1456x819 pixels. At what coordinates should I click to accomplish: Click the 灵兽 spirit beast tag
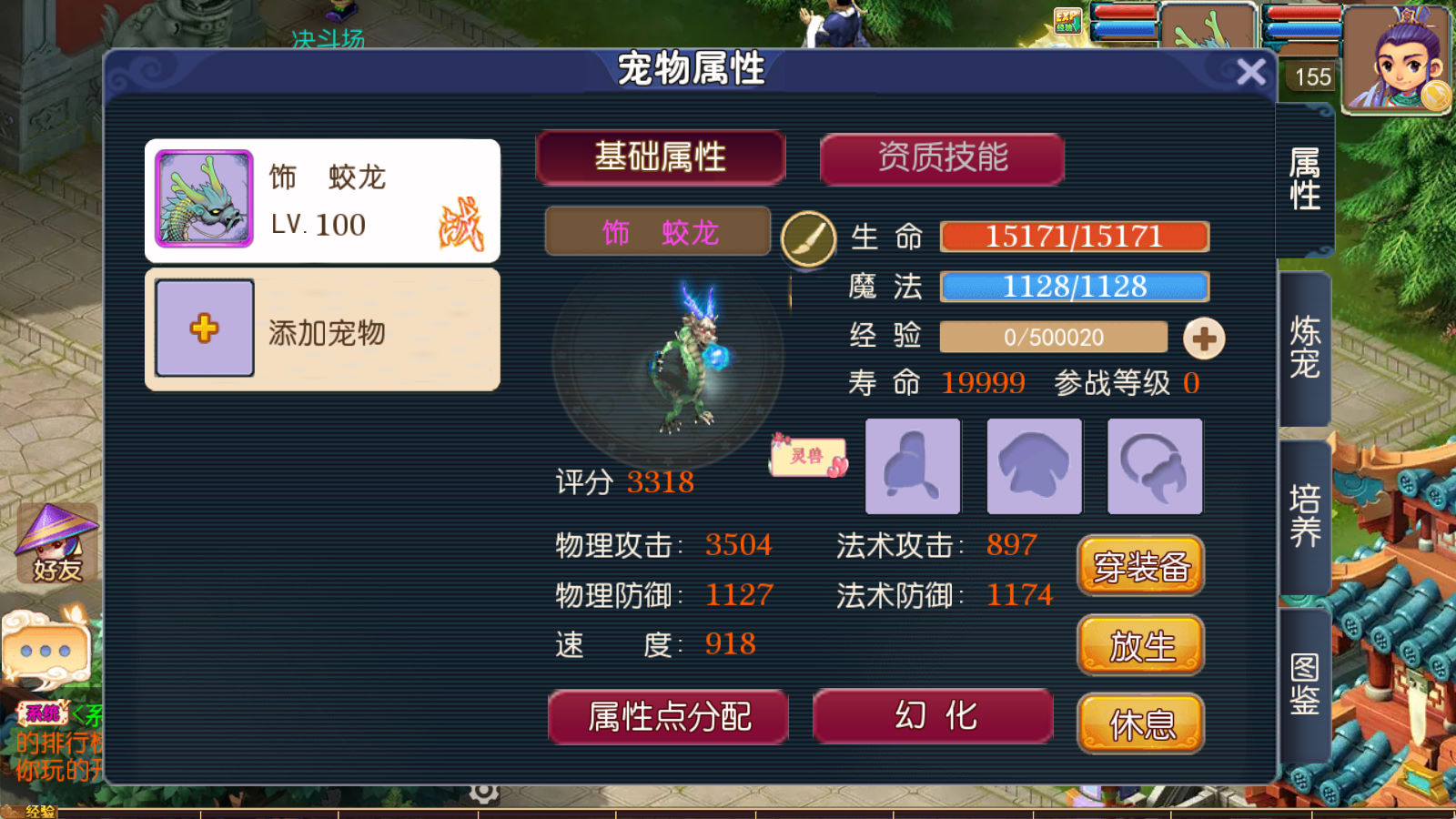coord(809,455)
